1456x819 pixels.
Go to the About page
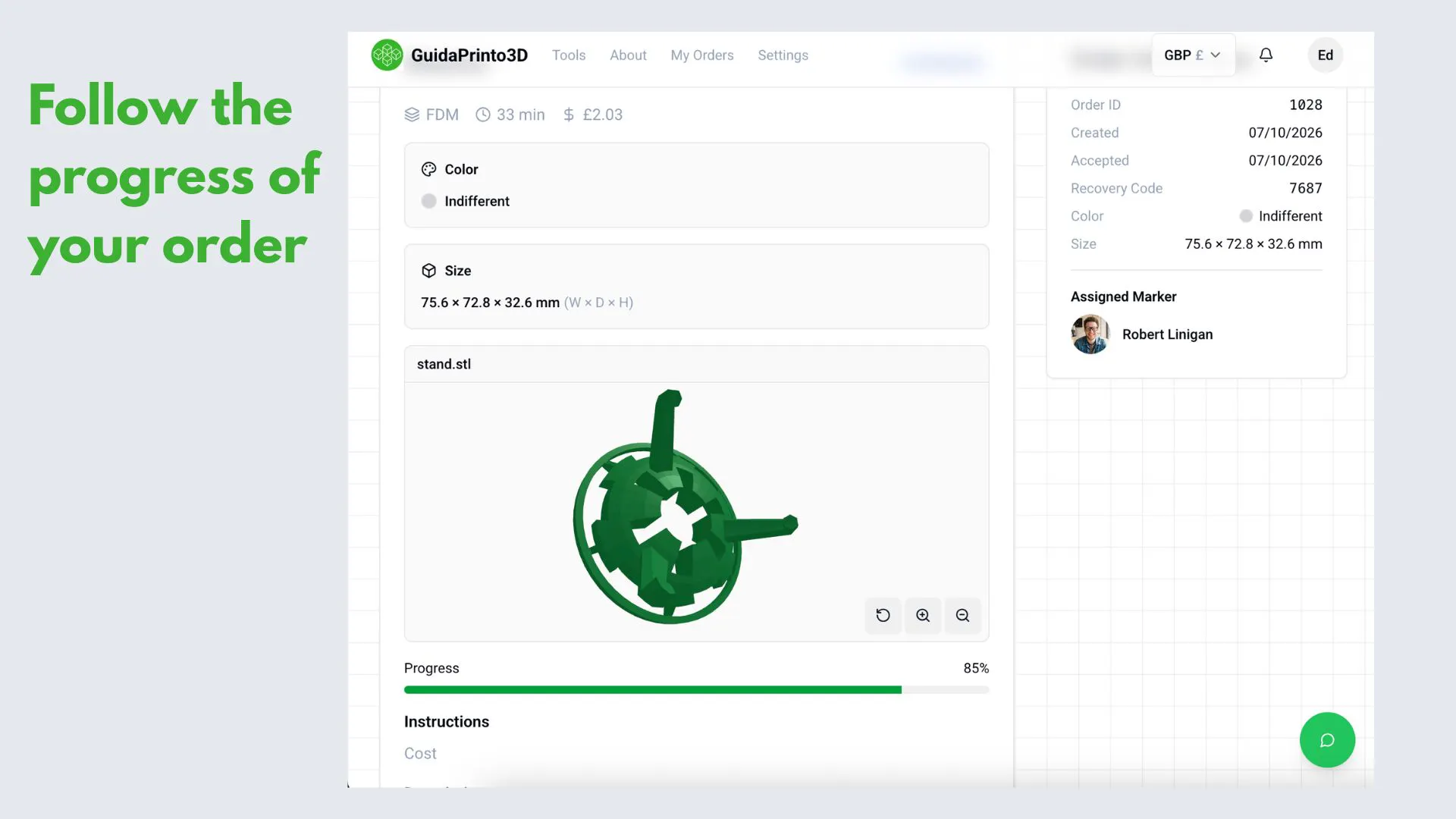[628, 55]
